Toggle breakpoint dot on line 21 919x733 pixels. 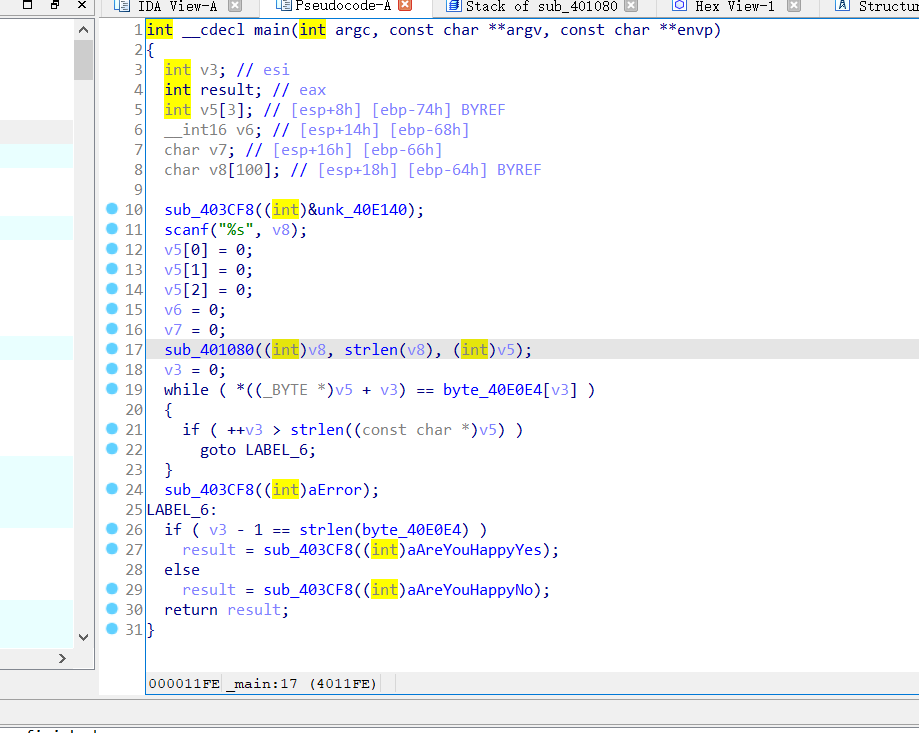pos(112,428)
